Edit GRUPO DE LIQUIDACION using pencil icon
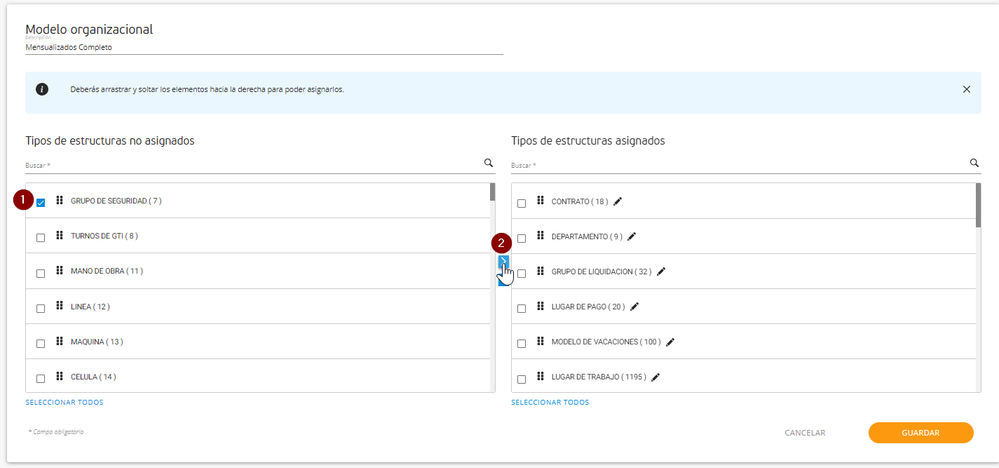Image resolution: width=999 pixels, height=468 pixels. (x=661, y=271)
